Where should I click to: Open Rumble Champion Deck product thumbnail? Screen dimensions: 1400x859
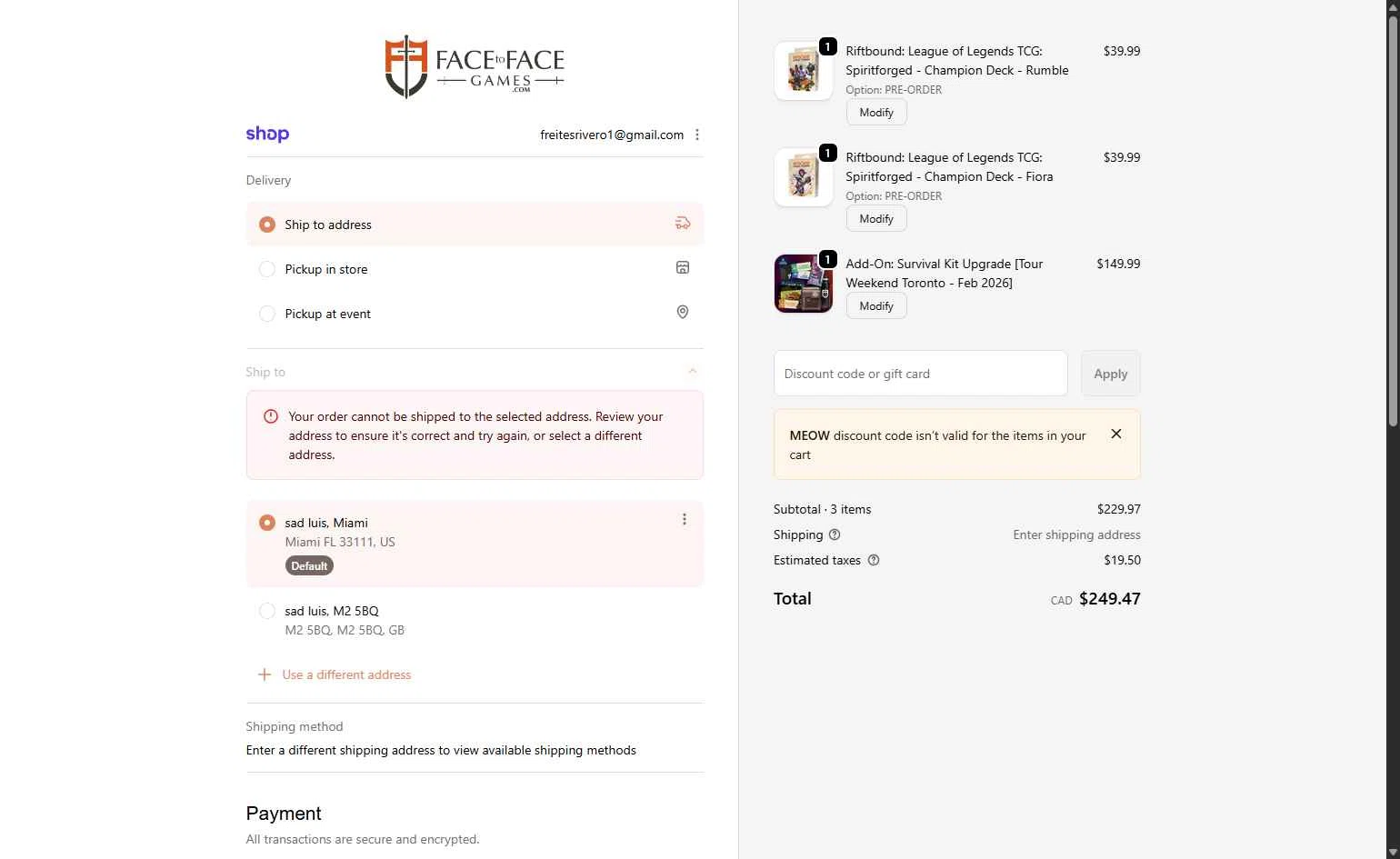[x=803, y=71]
